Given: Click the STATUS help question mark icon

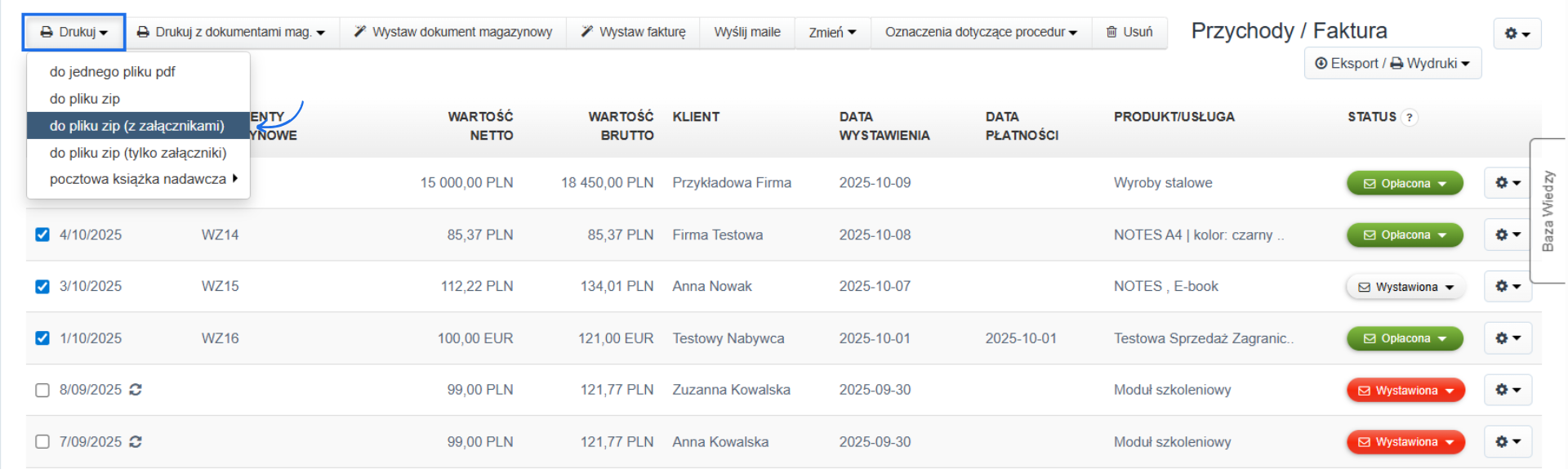Looking at the screenshot, I should tap(1409, 118).
